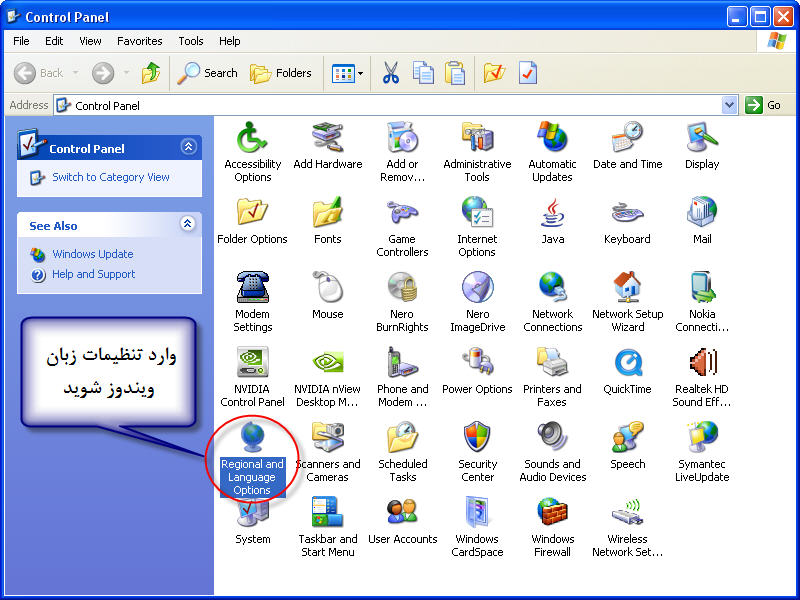This screenshot has height=600, width=800.
Task: Open the Help menu
Action: pyautogui.click(x=230, y=41)
